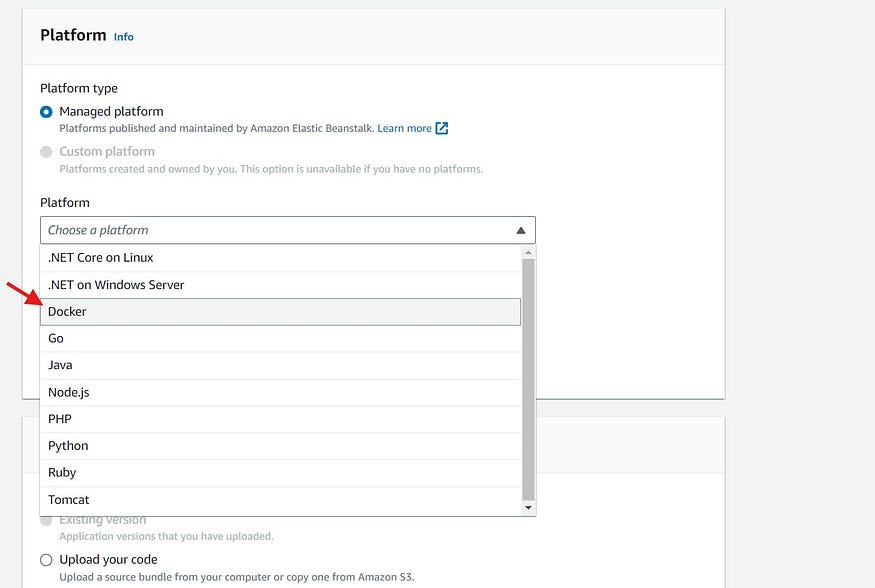The height and width of the screenshot is (588, 875).
Task: Collapse the Choose a platform dropdown
Action: coord(287,230)
